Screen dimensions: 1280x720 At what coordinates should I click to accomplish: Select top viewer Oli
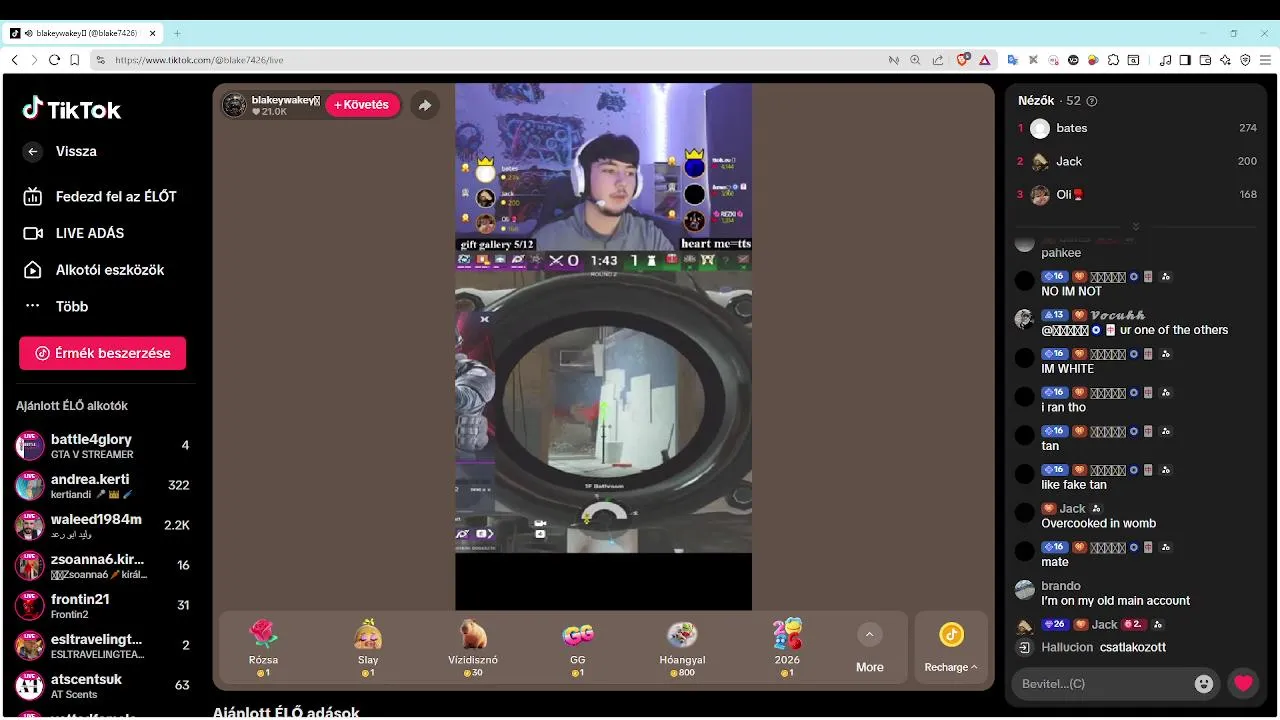1136,194
